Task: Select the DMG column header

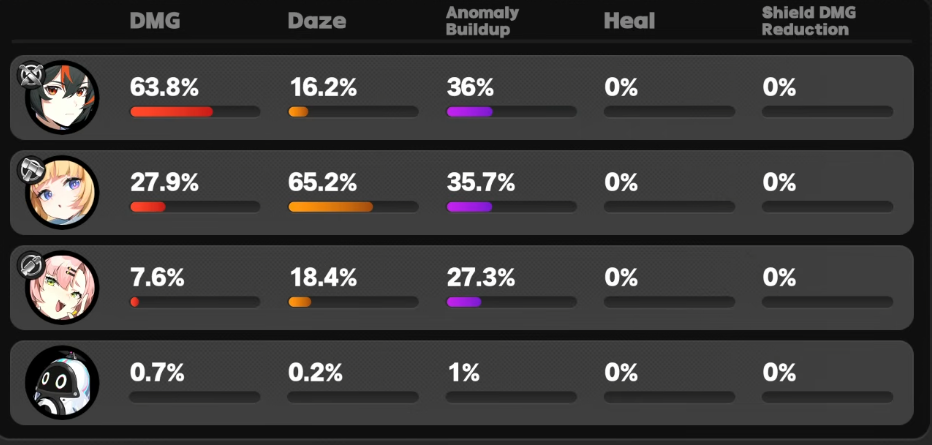Action: coord(155,21)
